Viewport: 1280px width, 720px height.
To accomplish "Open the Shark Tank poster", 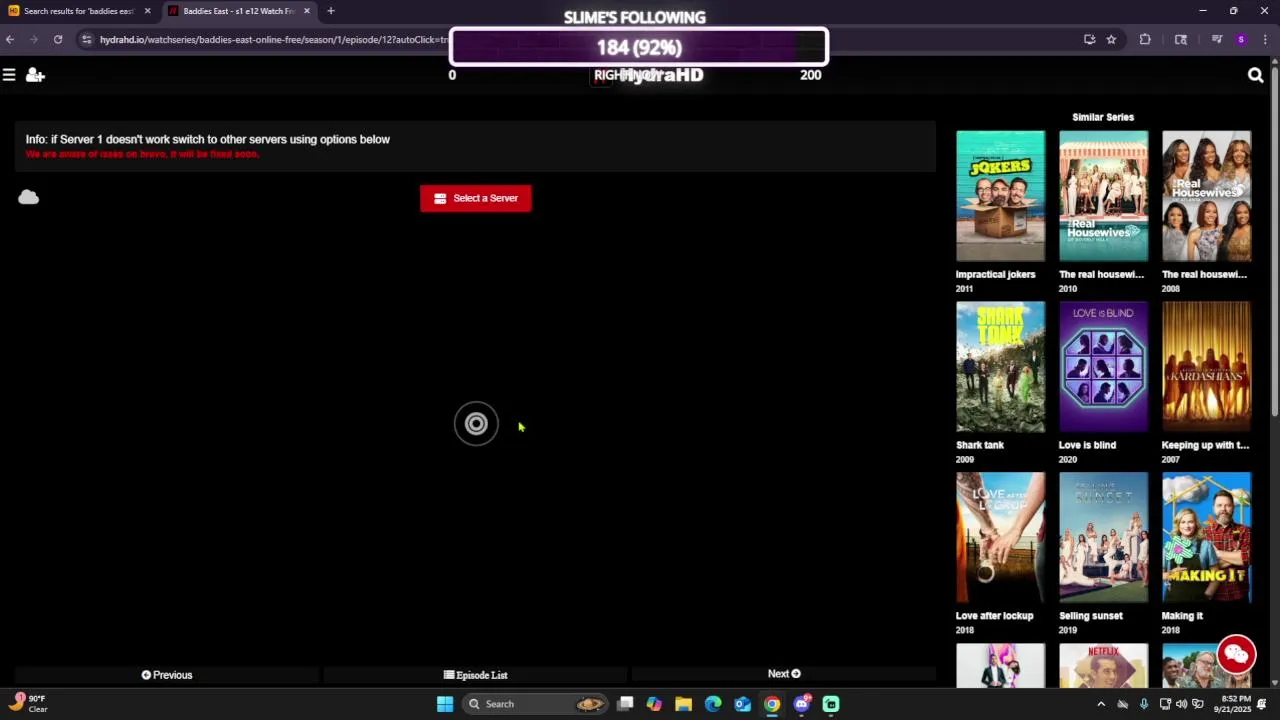I will [1000, 367].
